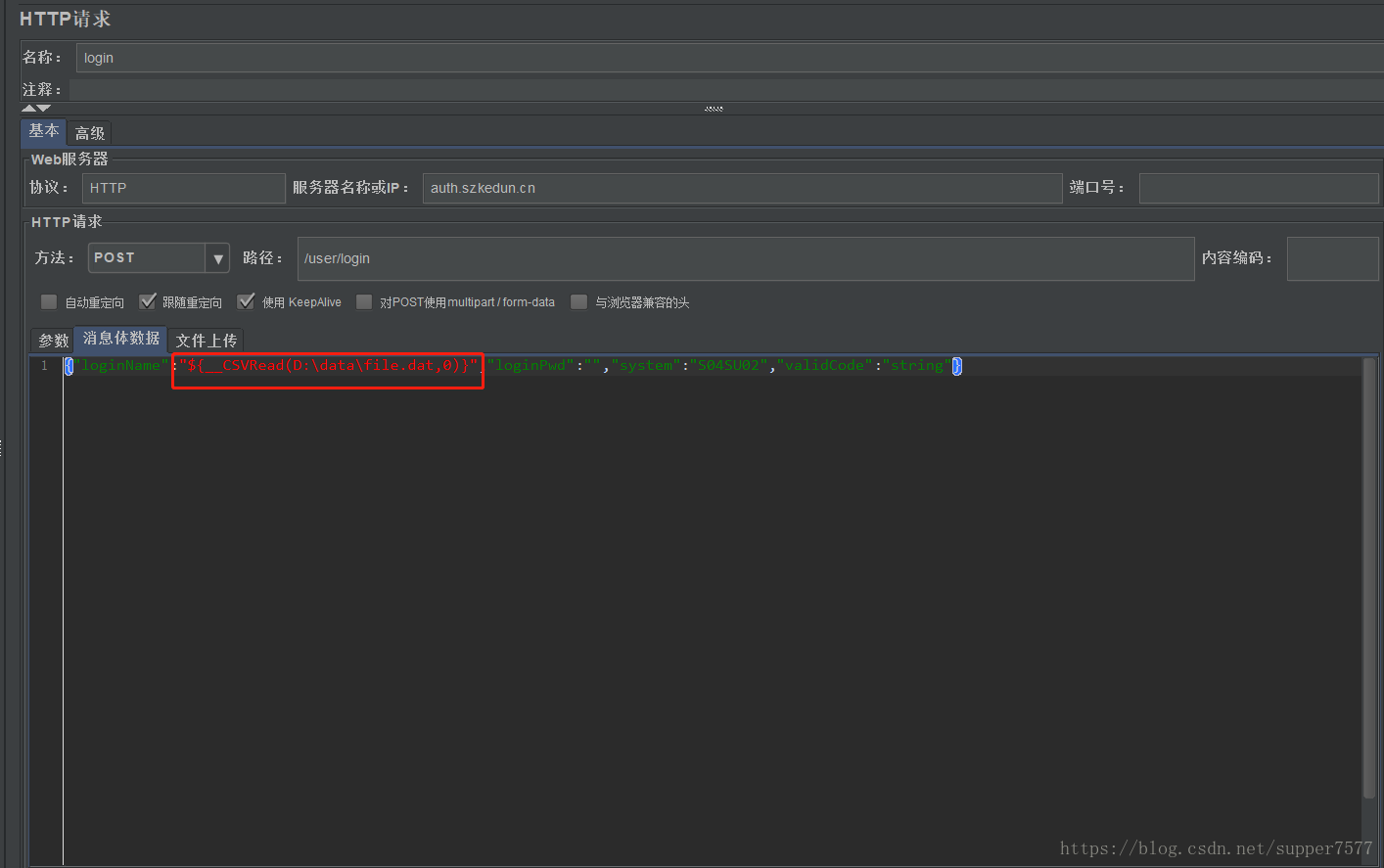1384x868 pixels.
Task: Switch to the 基本 tab
Action: [43, 132]
